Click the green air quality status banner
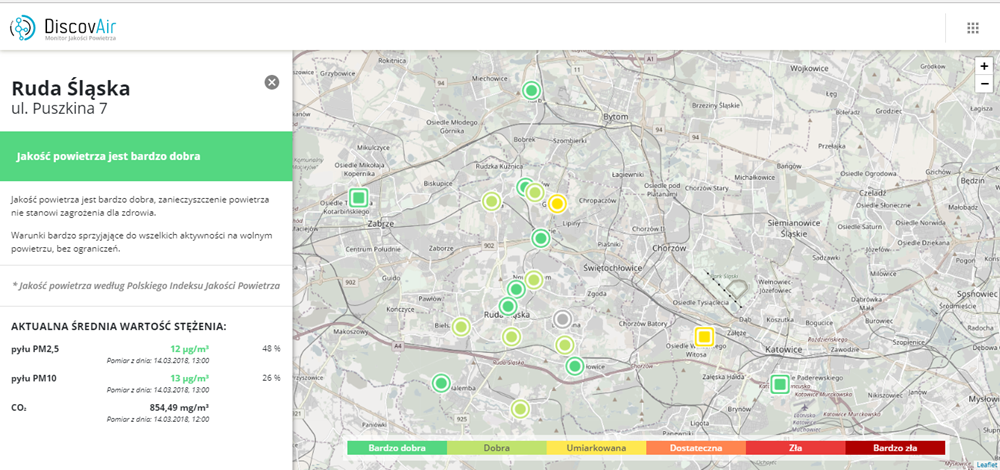 (146, 157)
